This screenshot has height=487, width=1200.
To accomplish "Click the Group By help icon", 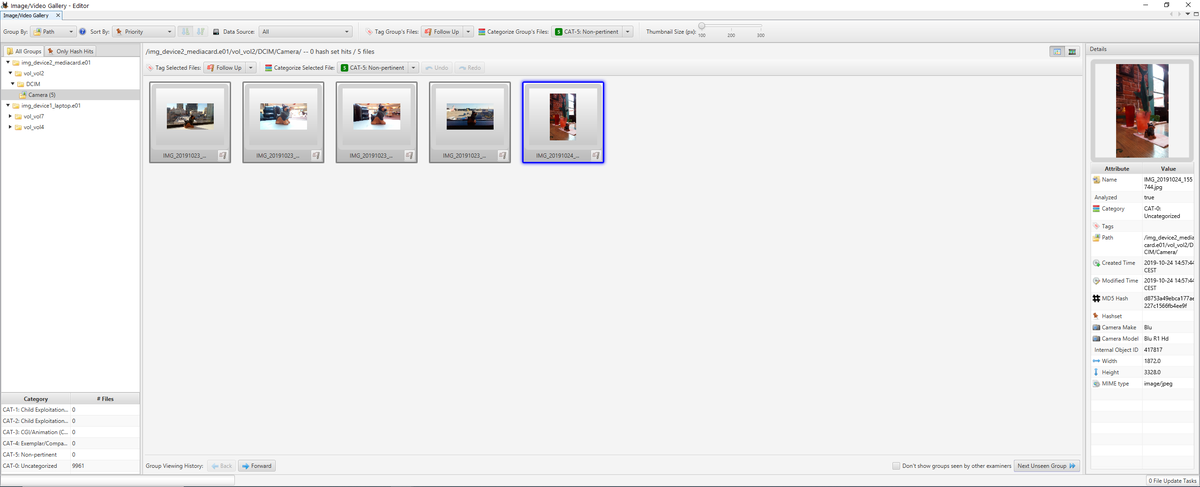I will tap(82, 32).
